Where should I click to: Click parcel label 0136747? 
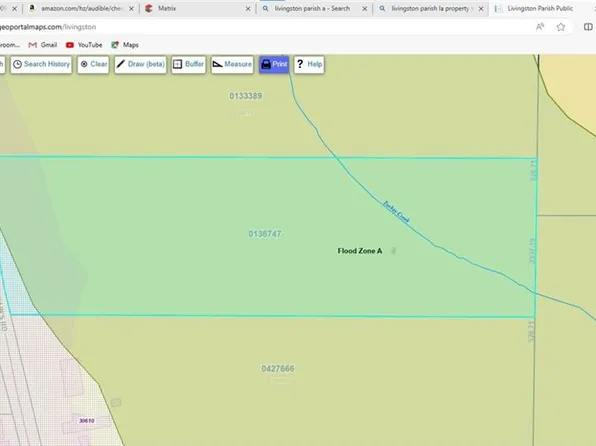point(265,234)
